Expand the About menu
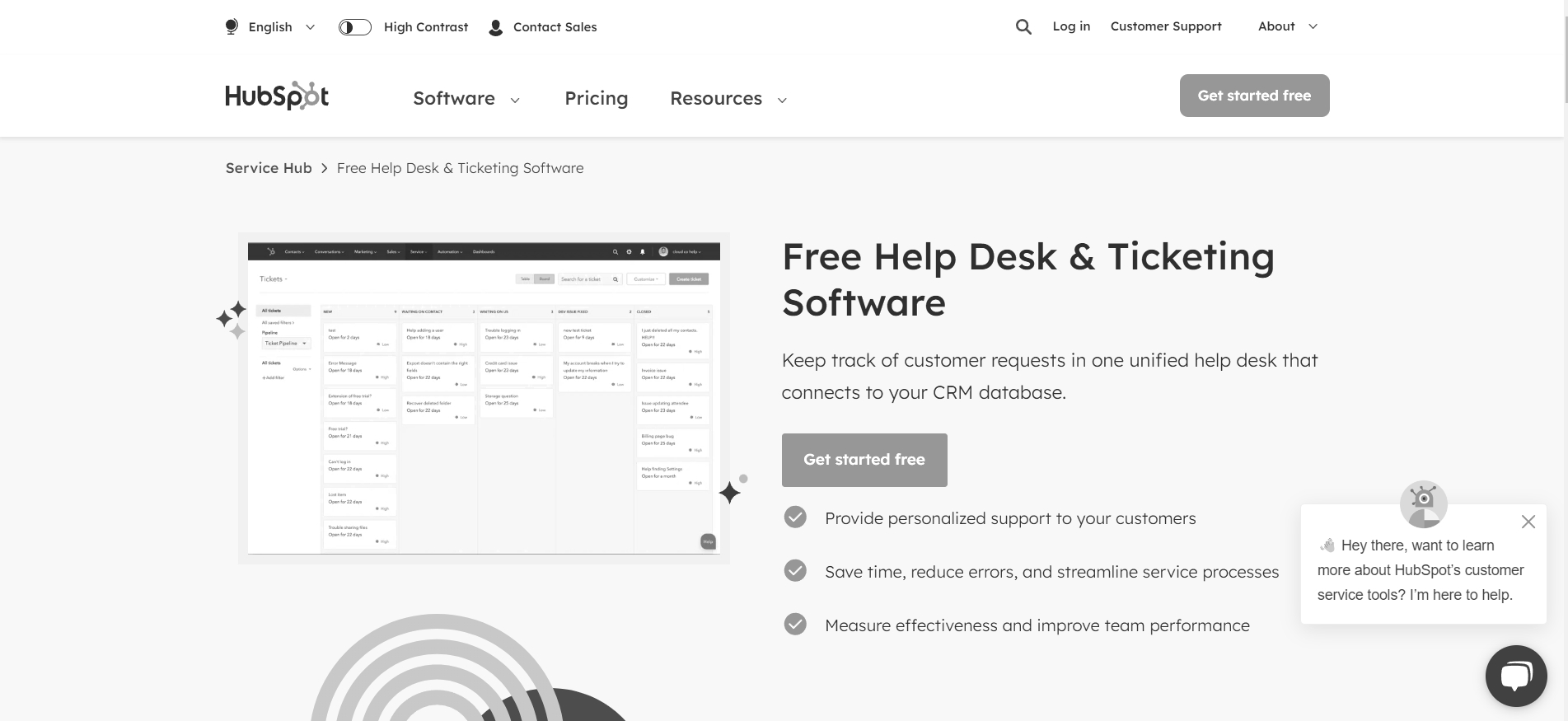The width and height of the screenshot is (1568, 721). coord(1288,26)
